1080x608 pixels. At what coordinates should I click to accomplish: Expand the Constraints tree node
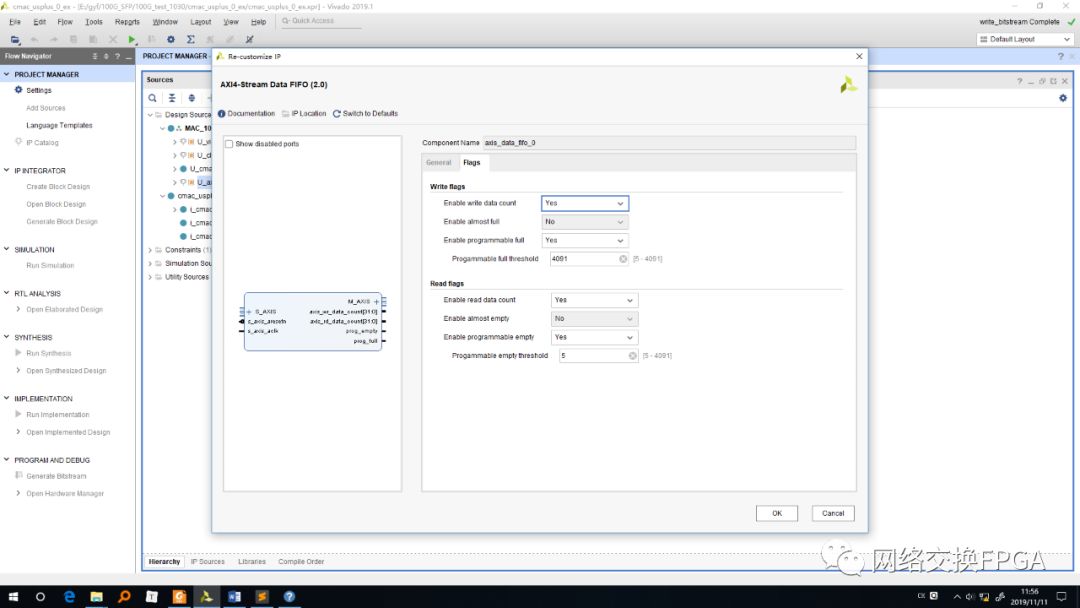tap(150, 250)
